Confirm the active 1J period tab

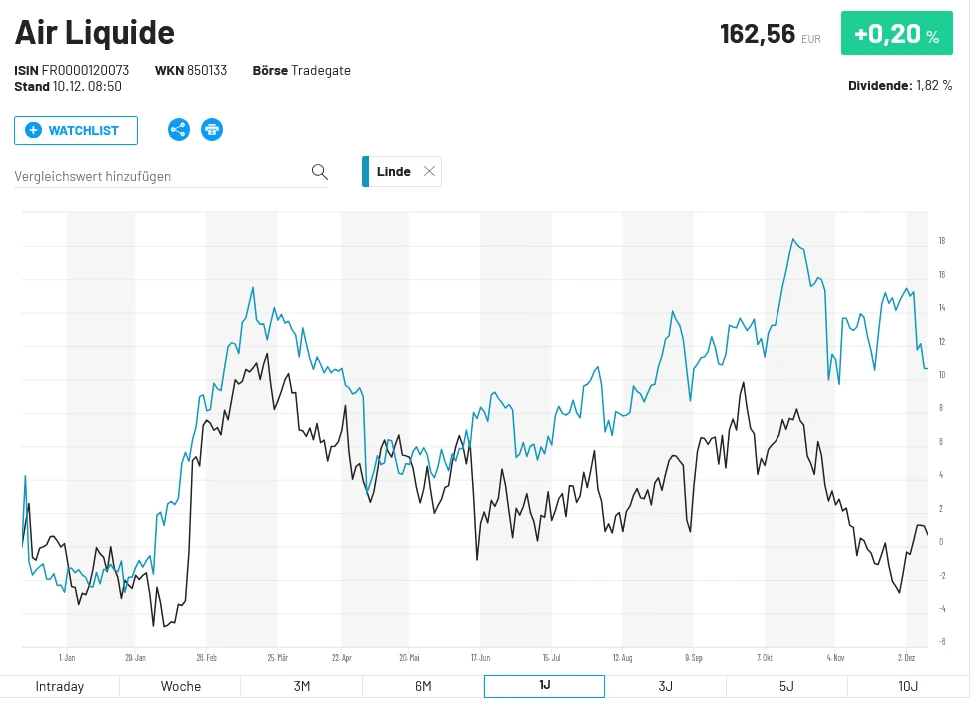(x=544, y=686)
